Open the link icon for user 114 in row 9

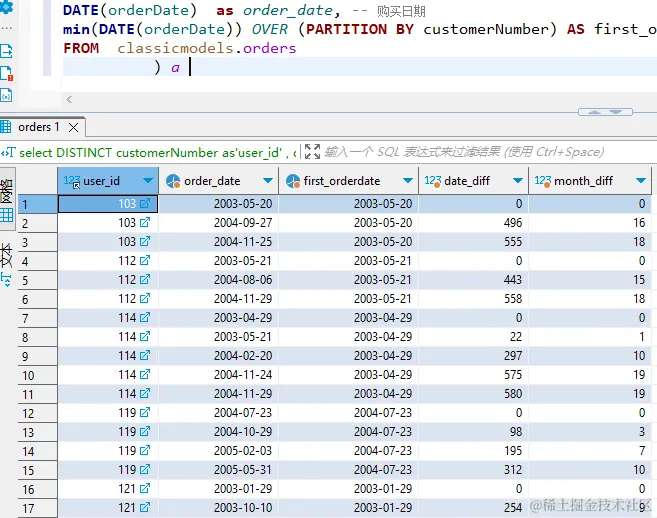point(145,356)
